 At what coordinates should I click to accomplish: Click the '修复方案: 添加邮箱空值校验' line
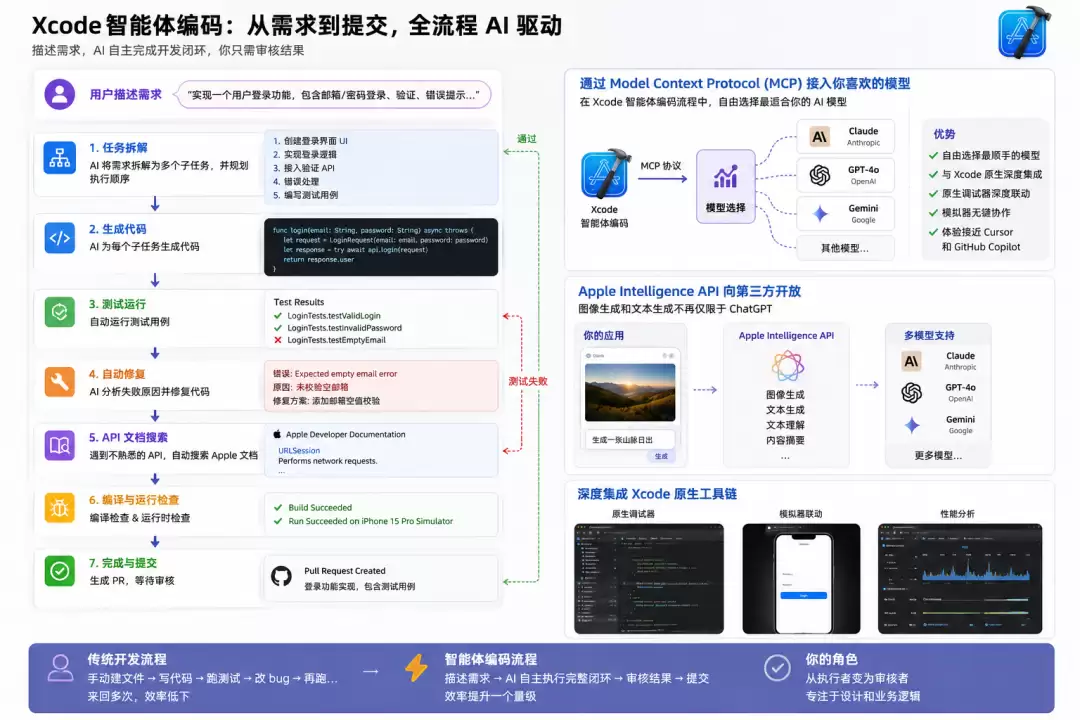326,400
